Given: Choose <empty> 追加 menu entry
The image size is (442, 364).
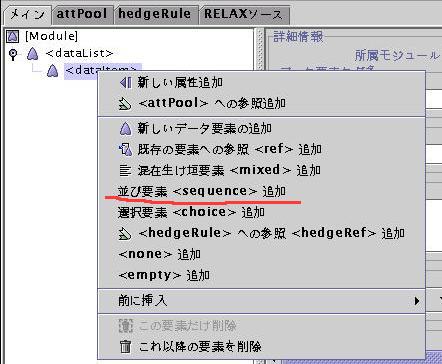Looking at the screenshot, I should coord(261,275).
